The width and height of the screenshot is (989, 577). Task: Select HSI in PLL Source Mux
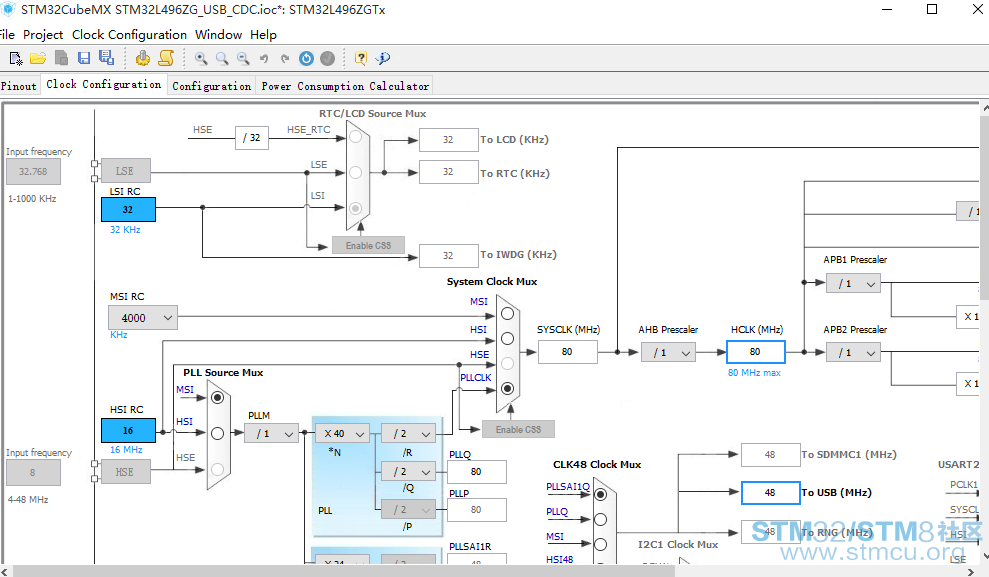[218, 433]
